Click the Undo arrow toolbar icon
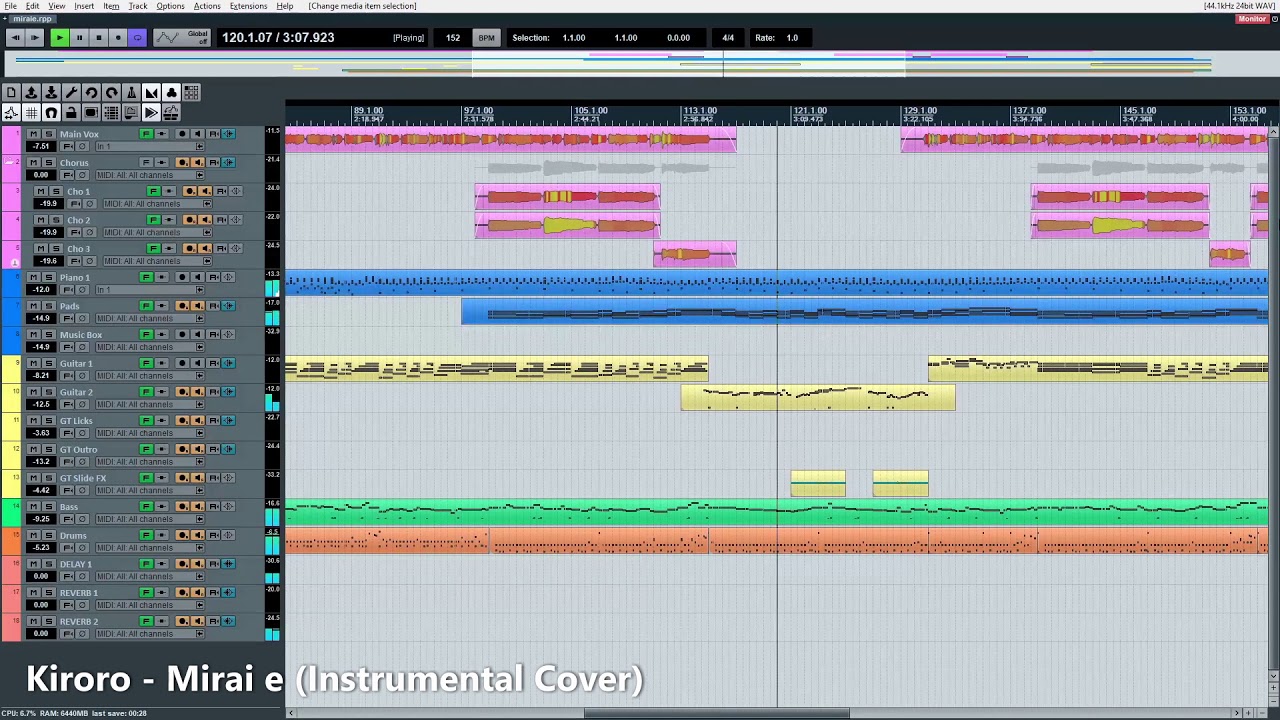 coord(91,92)
